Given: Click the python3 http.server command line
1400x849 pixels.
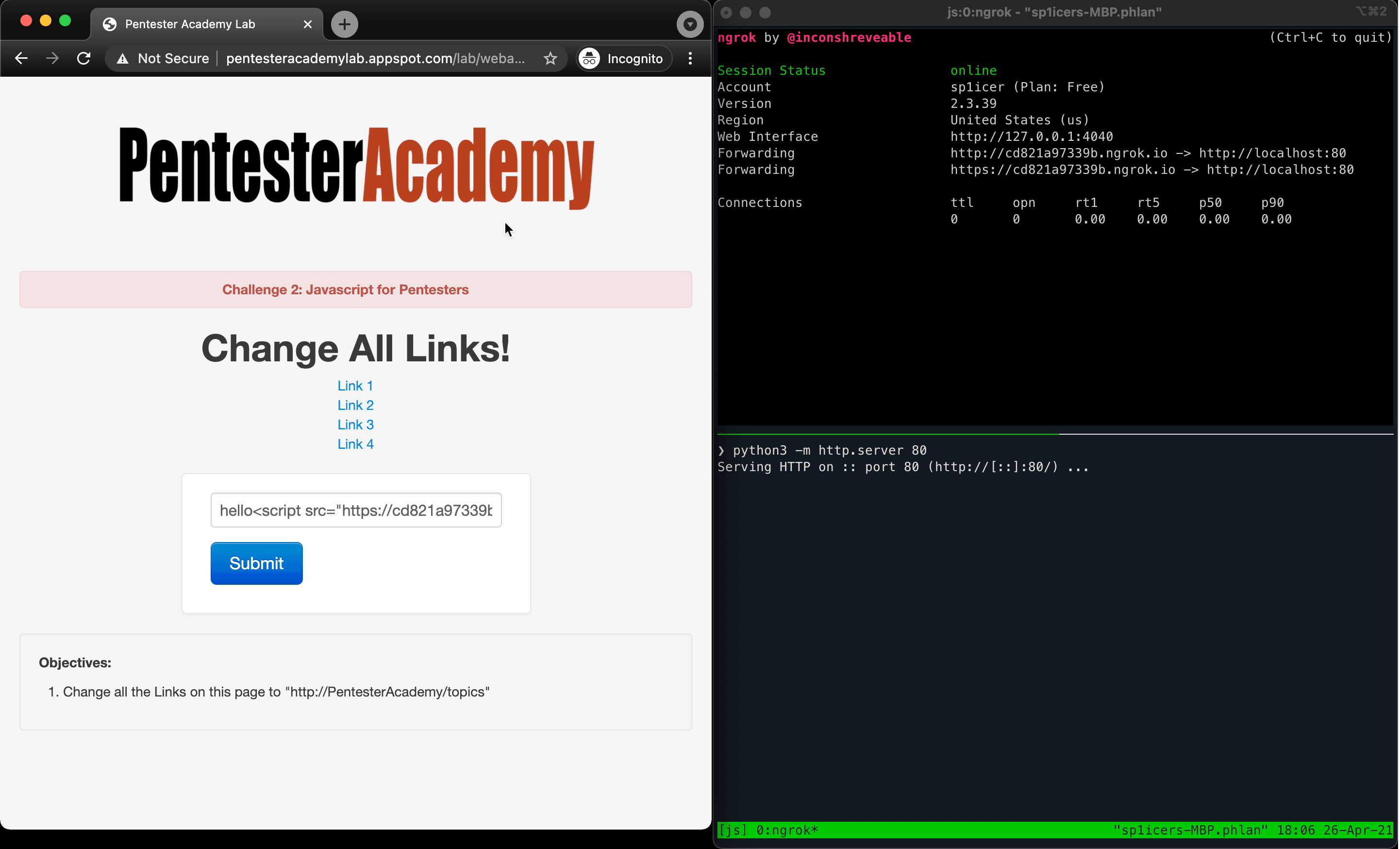Looking at the screenshot, I should coord(830,451).
